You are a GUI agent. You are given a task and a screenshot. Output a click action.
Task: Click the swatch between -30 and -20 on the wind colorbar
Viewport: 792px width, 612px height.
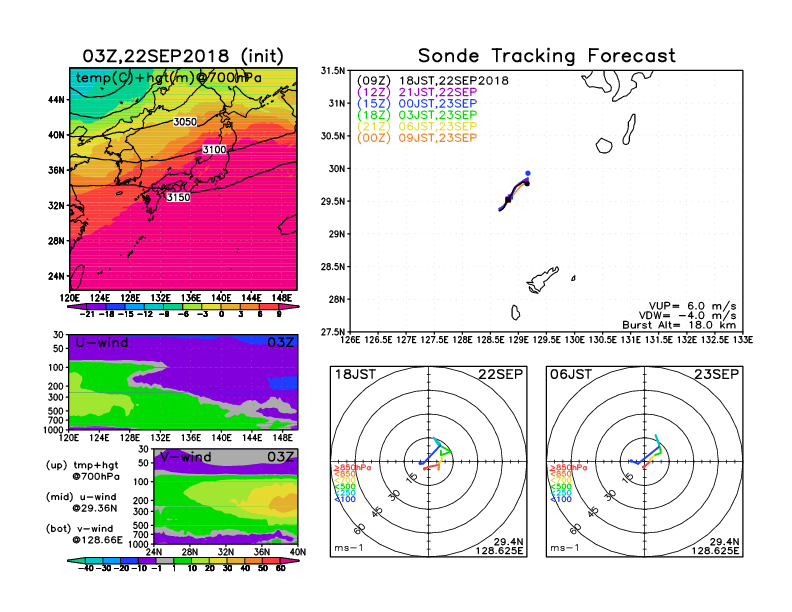coord(111,560)
